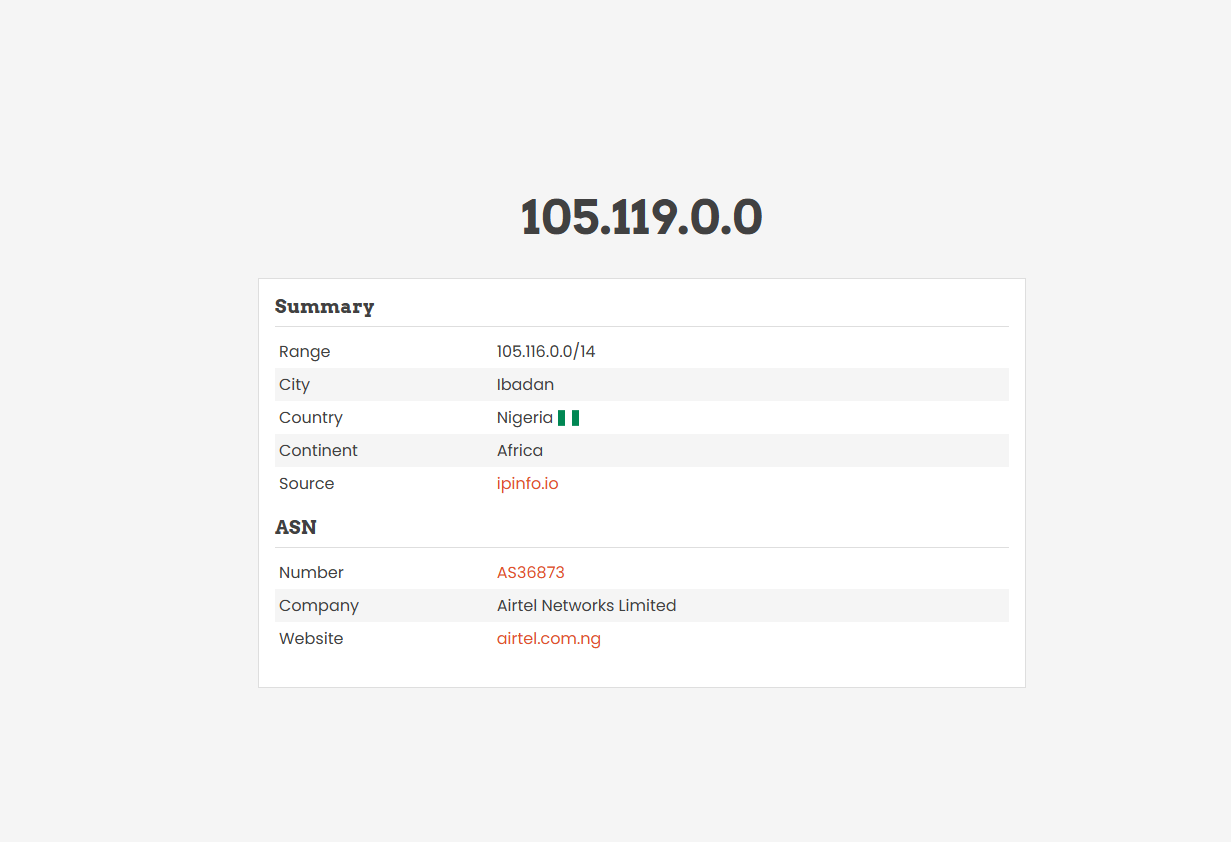Image resolution: width=1231 pixels, height=842 pixels.
Task: Click the AS36873 ASN number link
Action: click(x=530, y=572)
